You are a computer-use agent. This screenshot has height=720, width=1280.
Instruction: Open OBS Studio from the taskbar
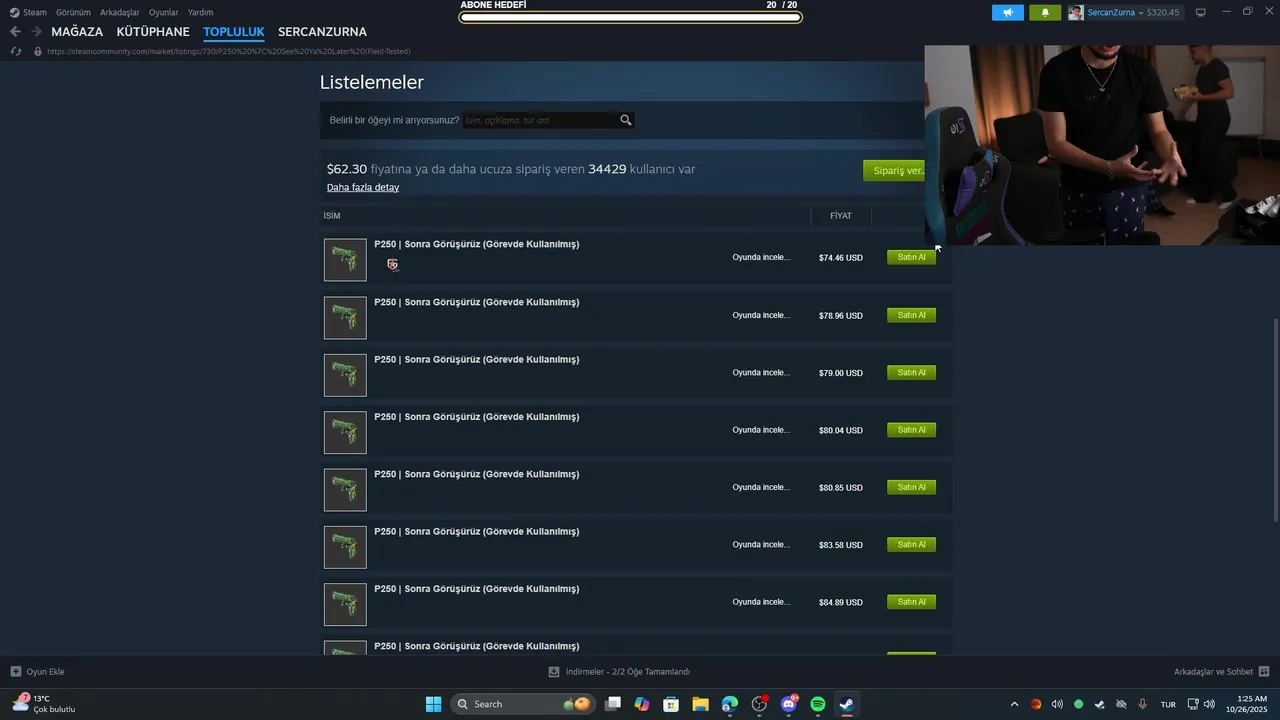[759, 704]
